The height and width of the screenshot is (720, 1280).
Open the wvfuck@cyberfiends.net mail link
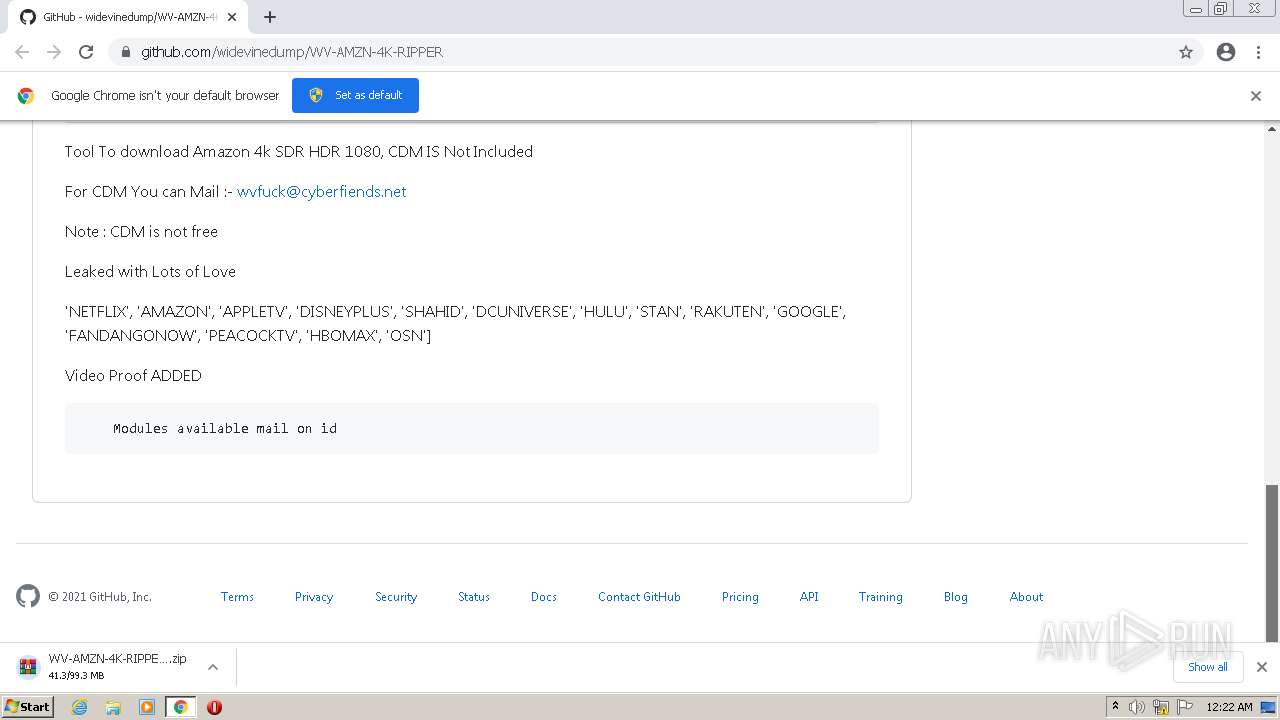[321, 191]
